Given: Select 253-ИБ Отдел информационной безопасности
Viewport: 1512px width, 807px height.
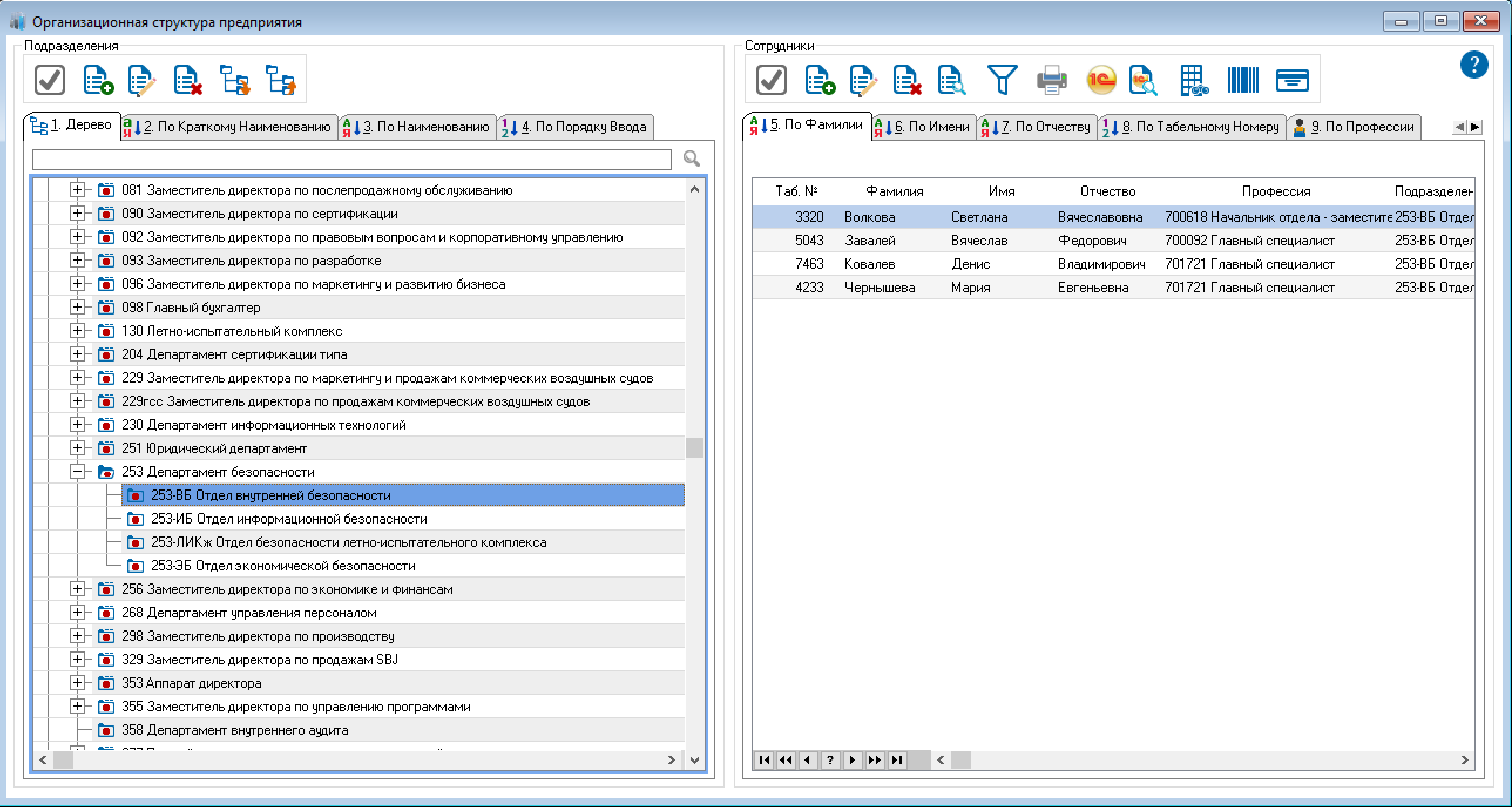Looking at the screenshot, I should (289, 519).
